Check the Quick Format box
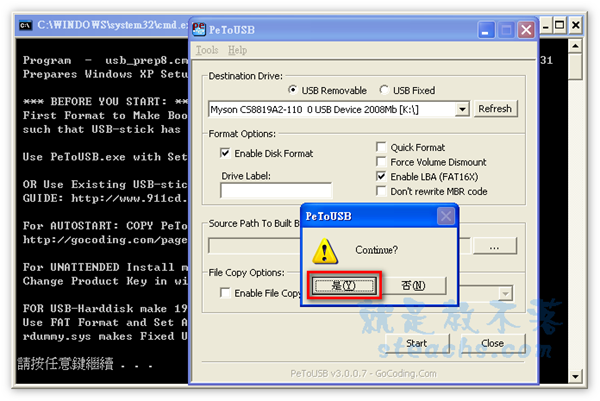Image resolution: width=600 pixels, height=401 pixels. (381, 147)
